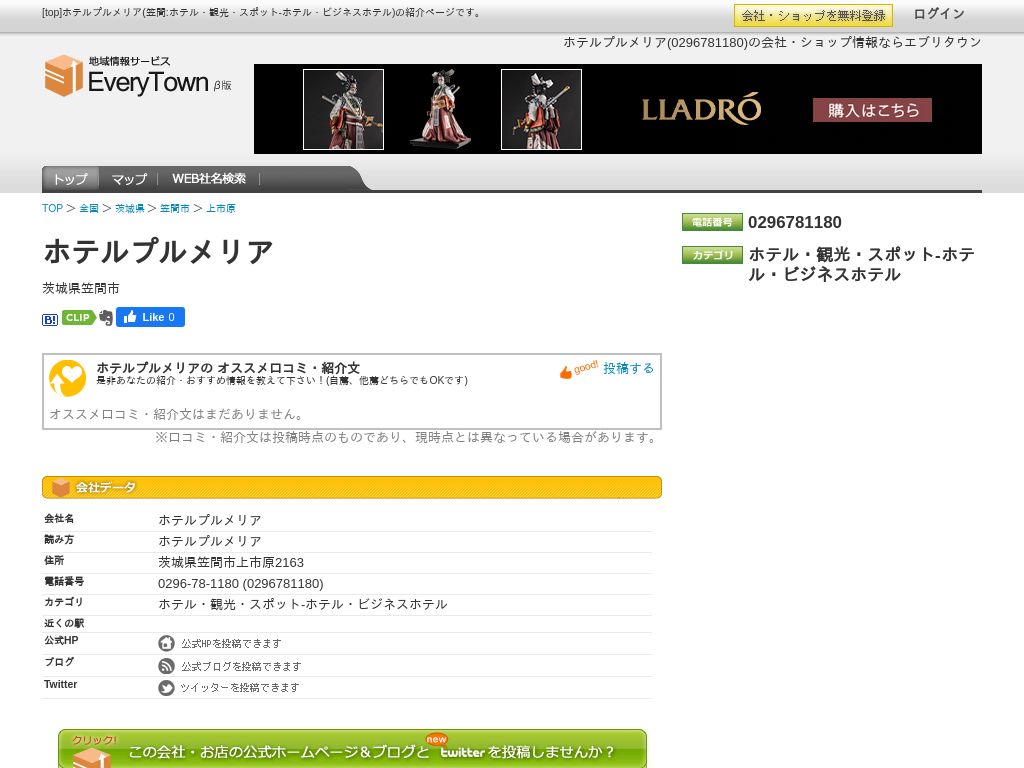Click the カテゴリ green label badge
This screenshot has width=1024, height=768.
[x=712, y=255]
